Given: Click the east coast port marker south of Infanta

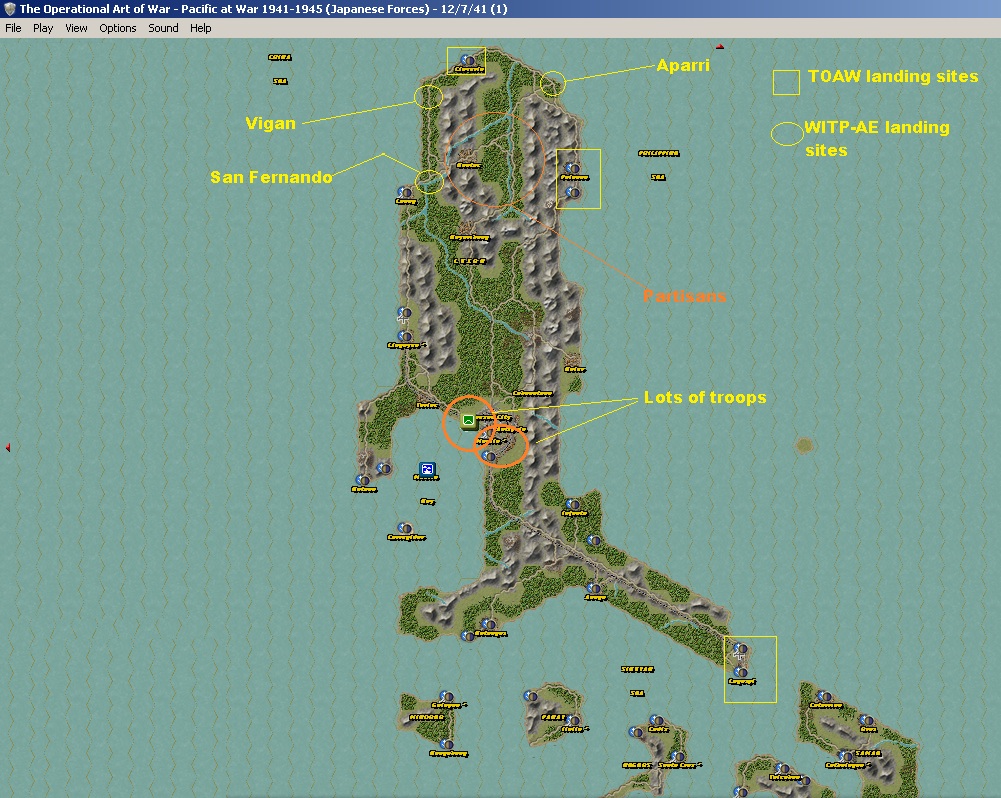Looking at the screenshot, I should [594, 541].
